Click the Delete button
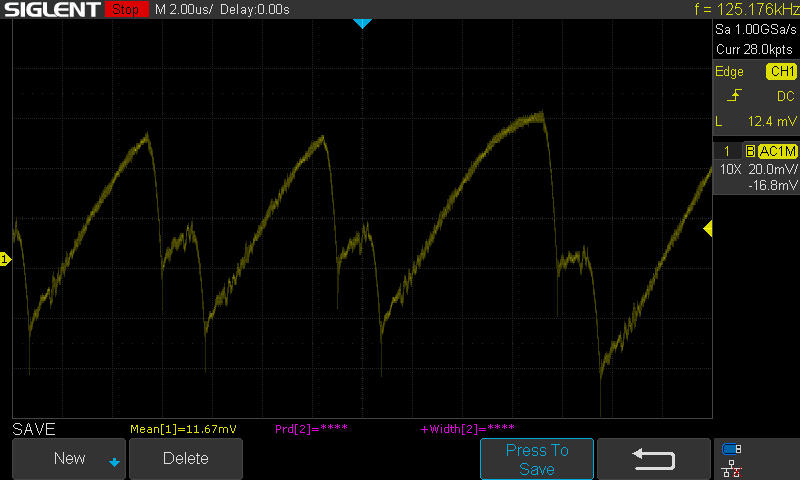This screenshot has width=800, height=480. 186,459
